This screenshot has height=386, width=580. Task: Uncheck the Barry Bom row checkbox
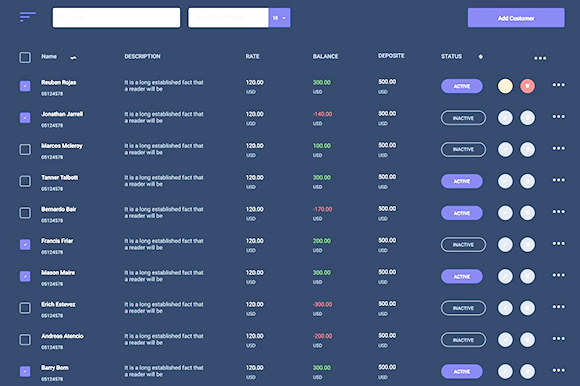[25, 372]
